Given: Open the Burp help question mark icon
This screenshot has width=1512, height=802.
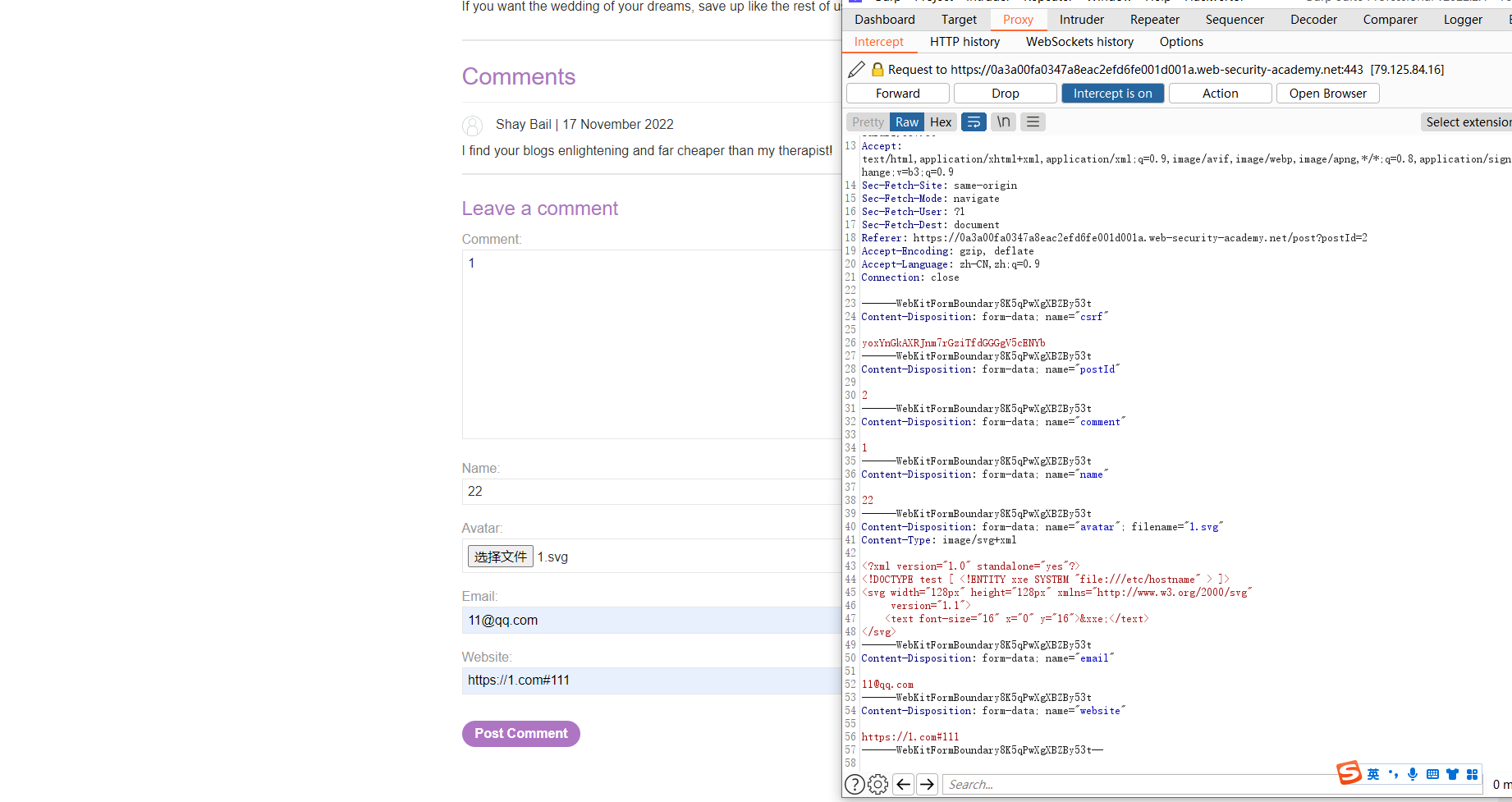Looking at the screenshot, I should coord(855,785).
